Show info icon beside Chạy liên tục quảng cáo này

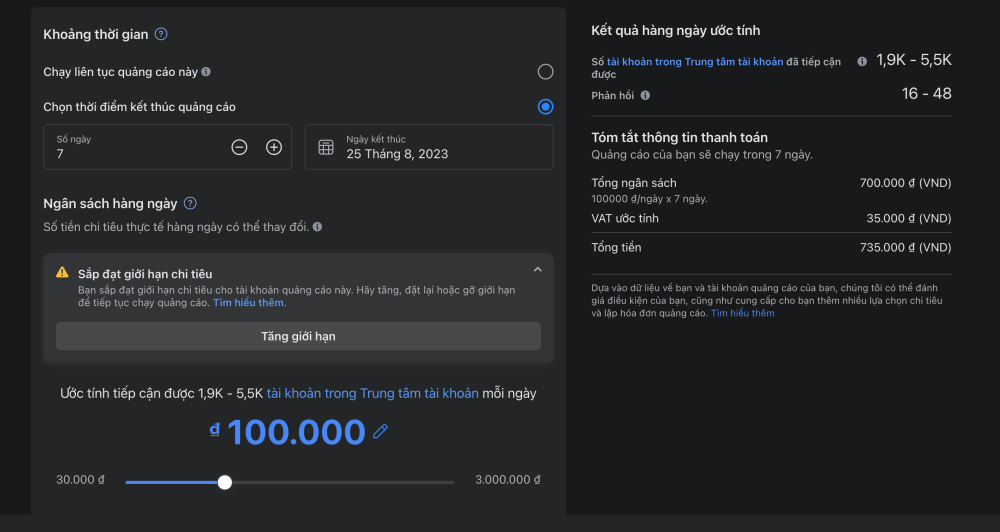pos(206,71)
